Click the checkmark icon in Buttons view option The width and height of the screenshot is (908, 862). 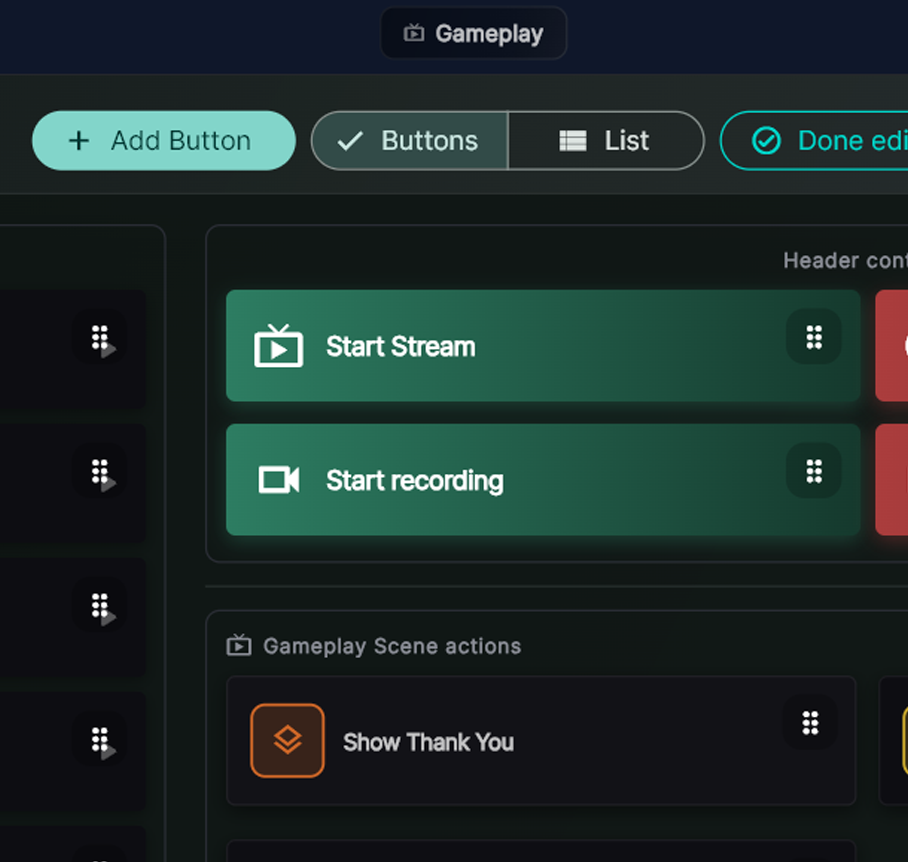click(349, 141)
